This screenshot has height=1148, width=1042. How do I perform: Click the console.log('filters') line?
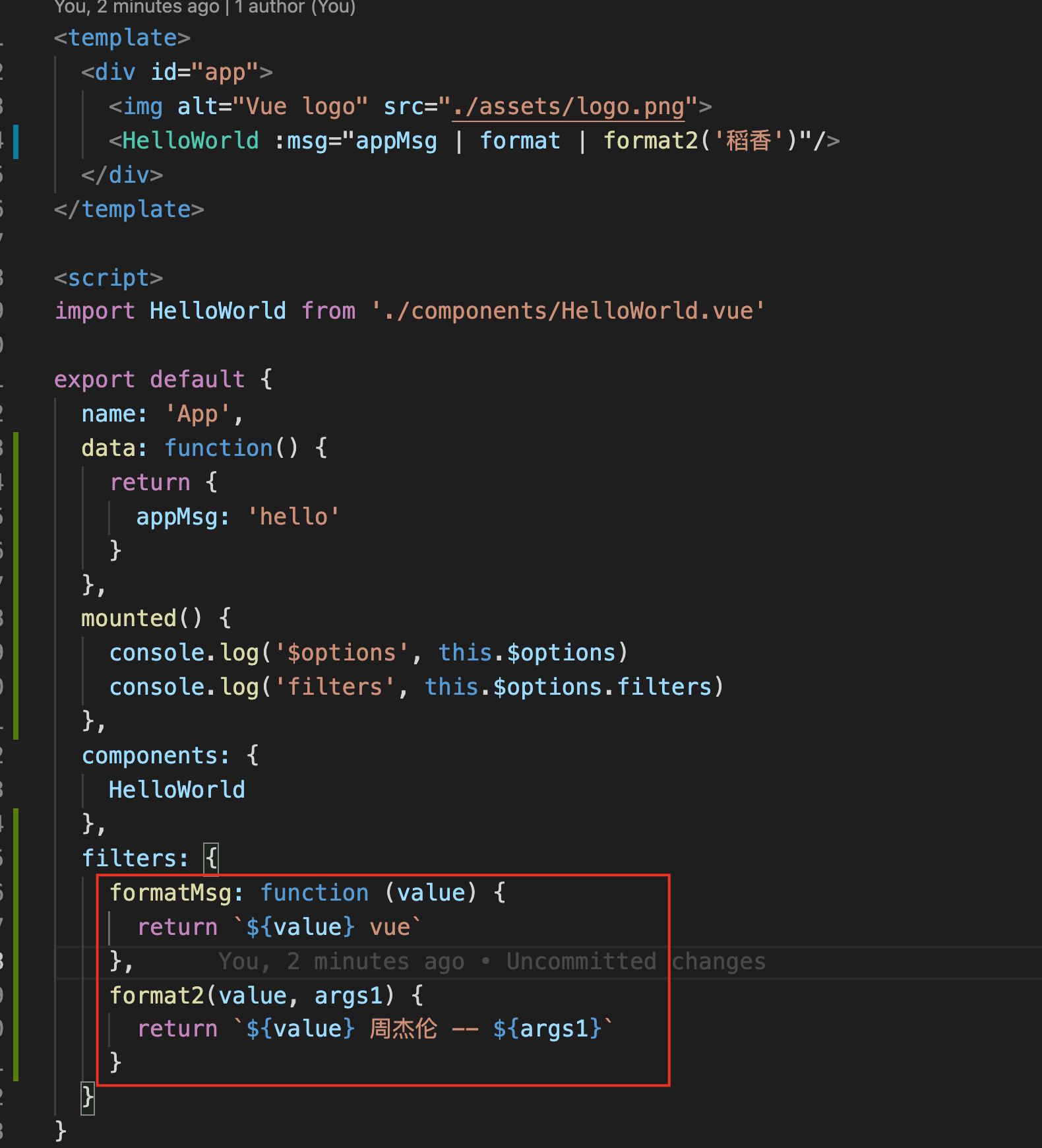tap(417, 687)
